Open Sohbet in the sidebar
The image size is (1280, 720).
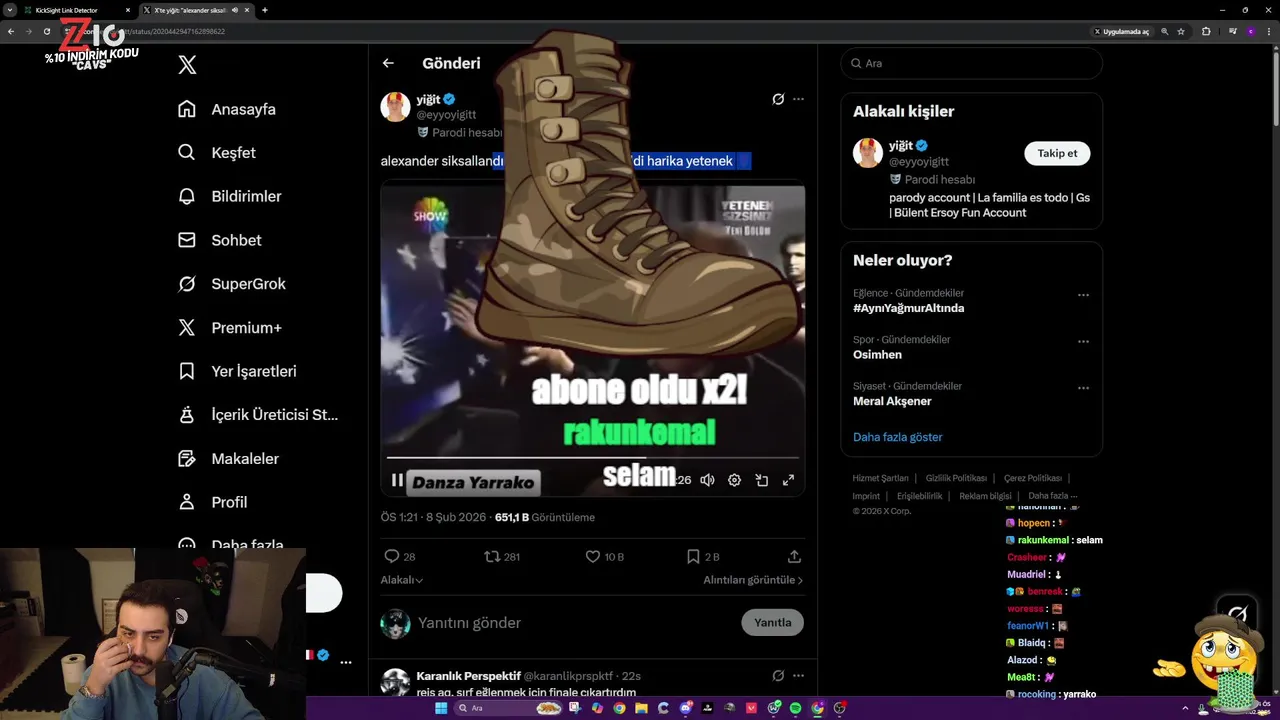coord(220,240)
